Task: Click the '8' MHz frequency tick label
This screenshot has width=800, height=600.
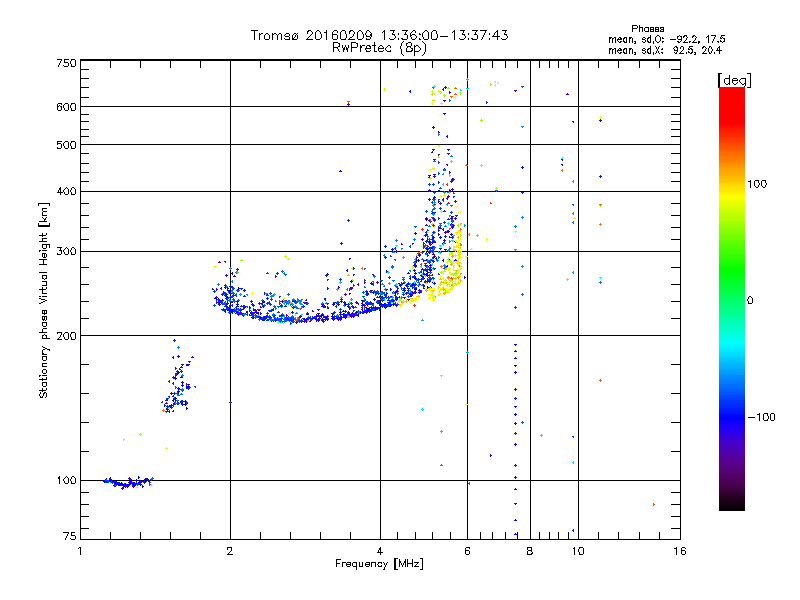Action: (x=530, y=551)
